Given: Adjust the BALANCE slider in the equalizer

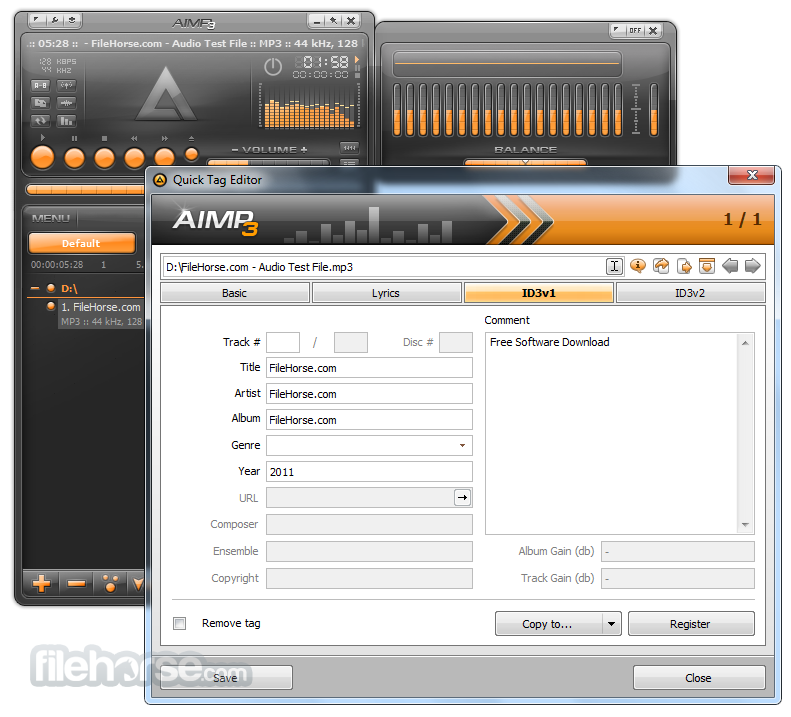Looking at the screenshot, I should pos(525,162).
